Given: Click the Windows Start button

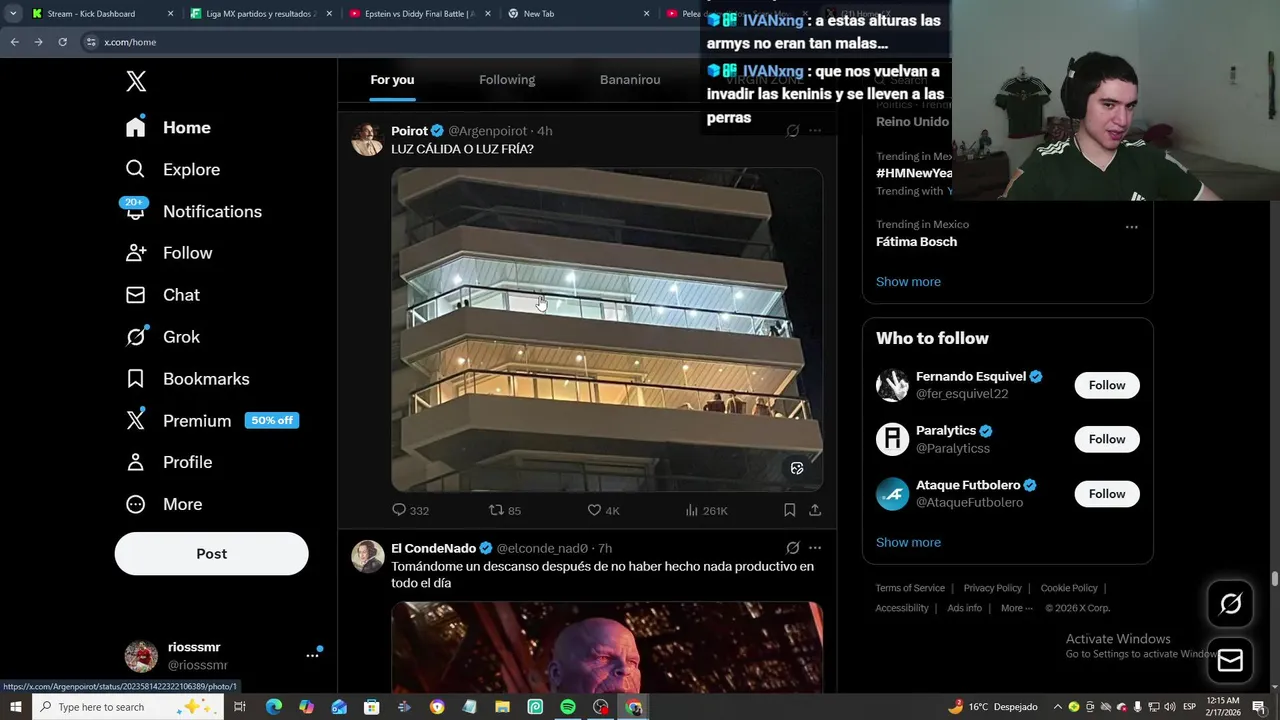Looking at the screenshot, I should coord(15,707).
